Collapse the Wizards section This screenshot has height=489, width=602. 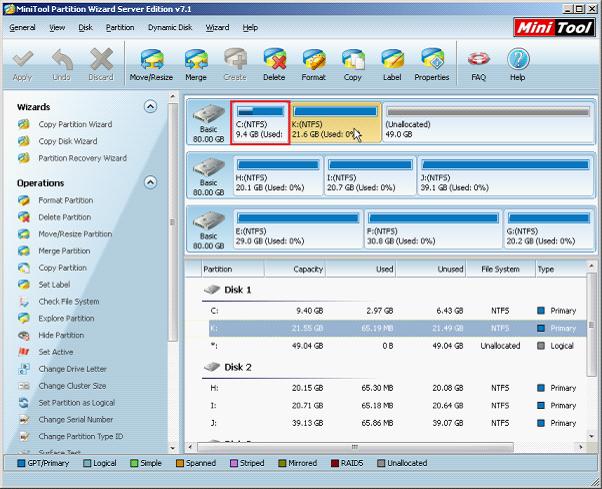click(150, 106)
